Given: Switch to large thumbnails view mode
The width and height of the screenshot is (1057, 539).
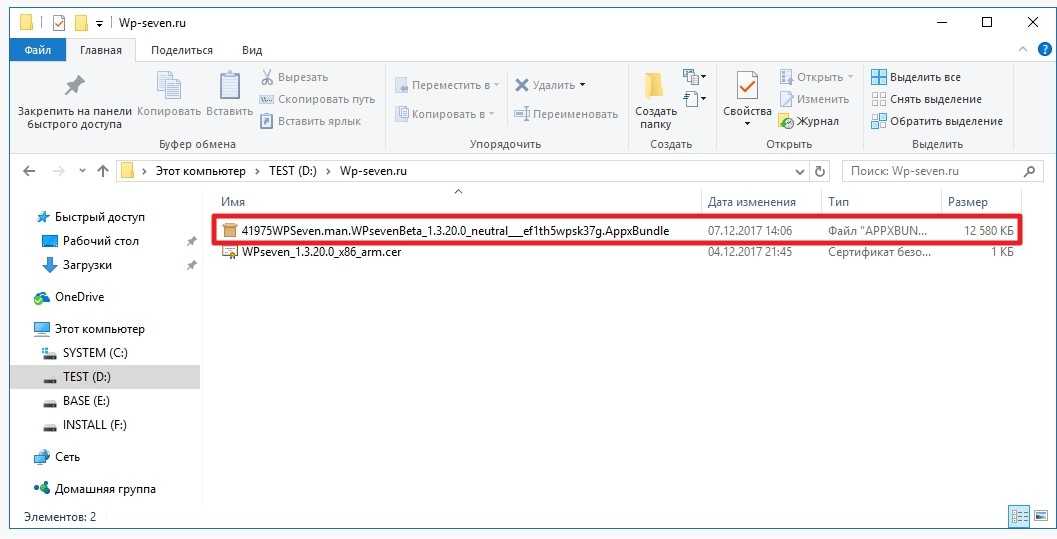Looking at the screenshot, I should point(1039,516).
